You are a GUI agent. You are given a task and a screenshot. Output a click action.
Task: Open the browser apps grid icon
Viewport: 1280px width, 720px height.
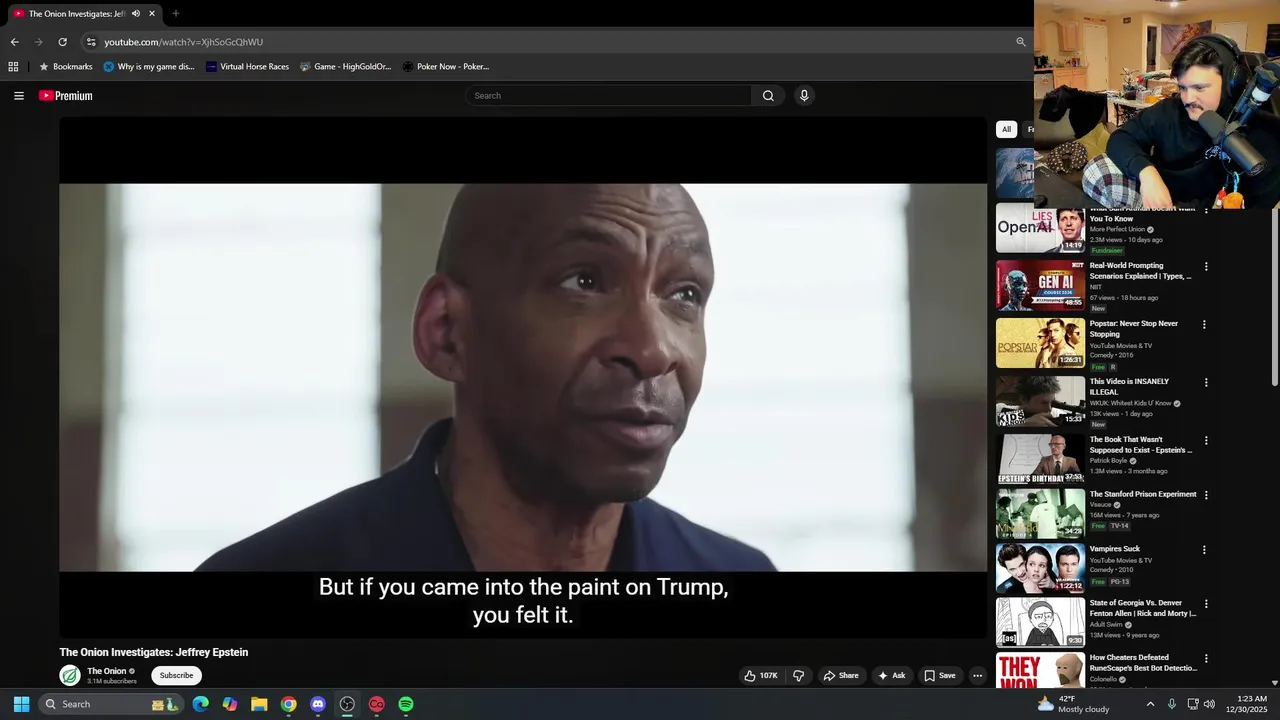pyautogui.click(x=13, y=67)
